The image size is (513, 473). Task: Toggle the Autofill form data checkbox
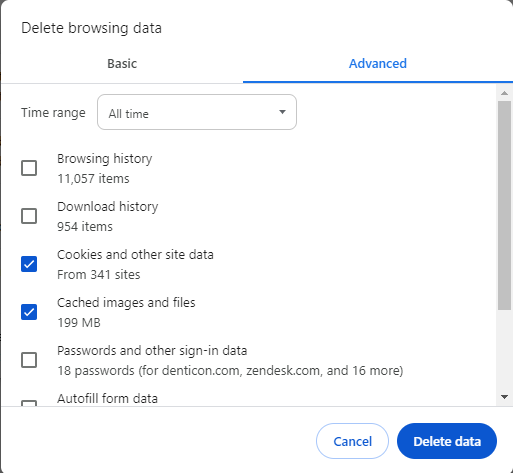[29, 403]
